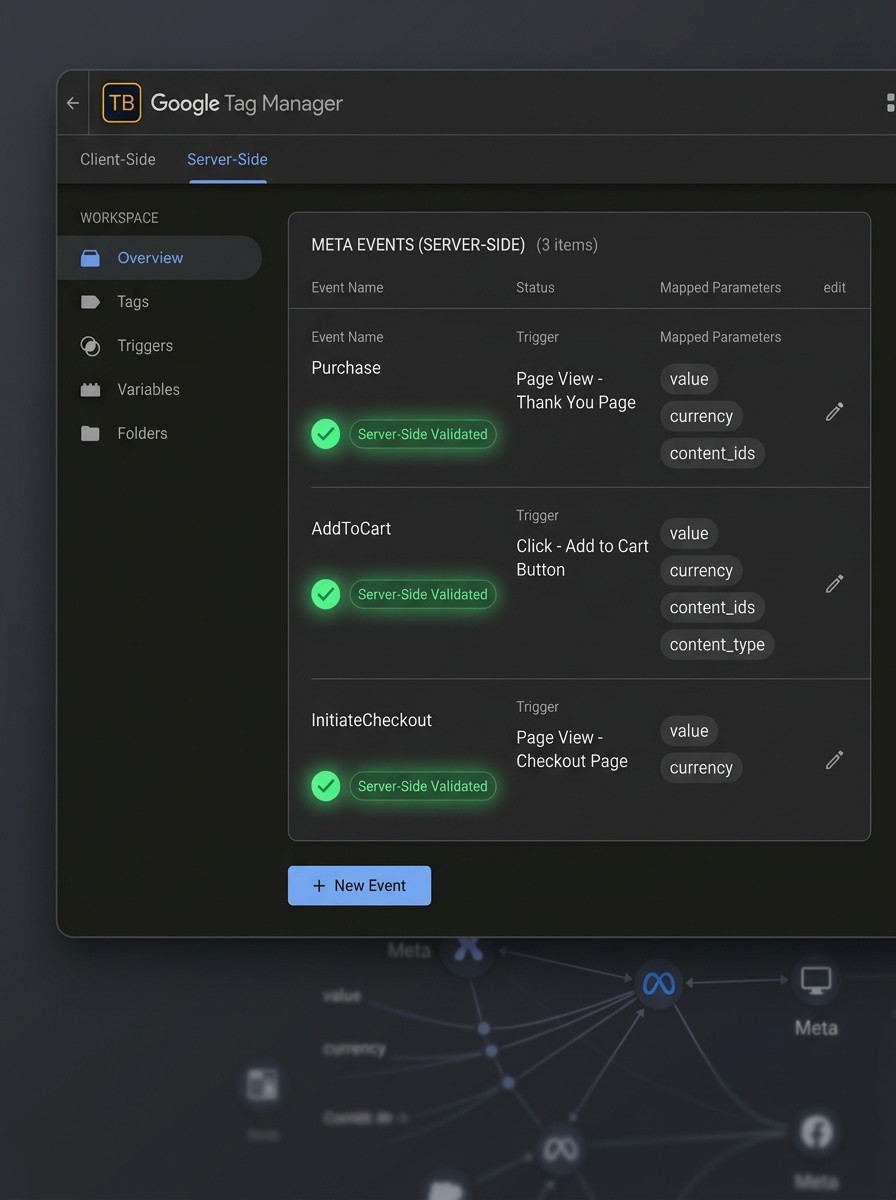The image size is (896, 1200).
Task: Click the 'META EVENTS (SERVER-SIDE)' title
Action: point(418,245)
